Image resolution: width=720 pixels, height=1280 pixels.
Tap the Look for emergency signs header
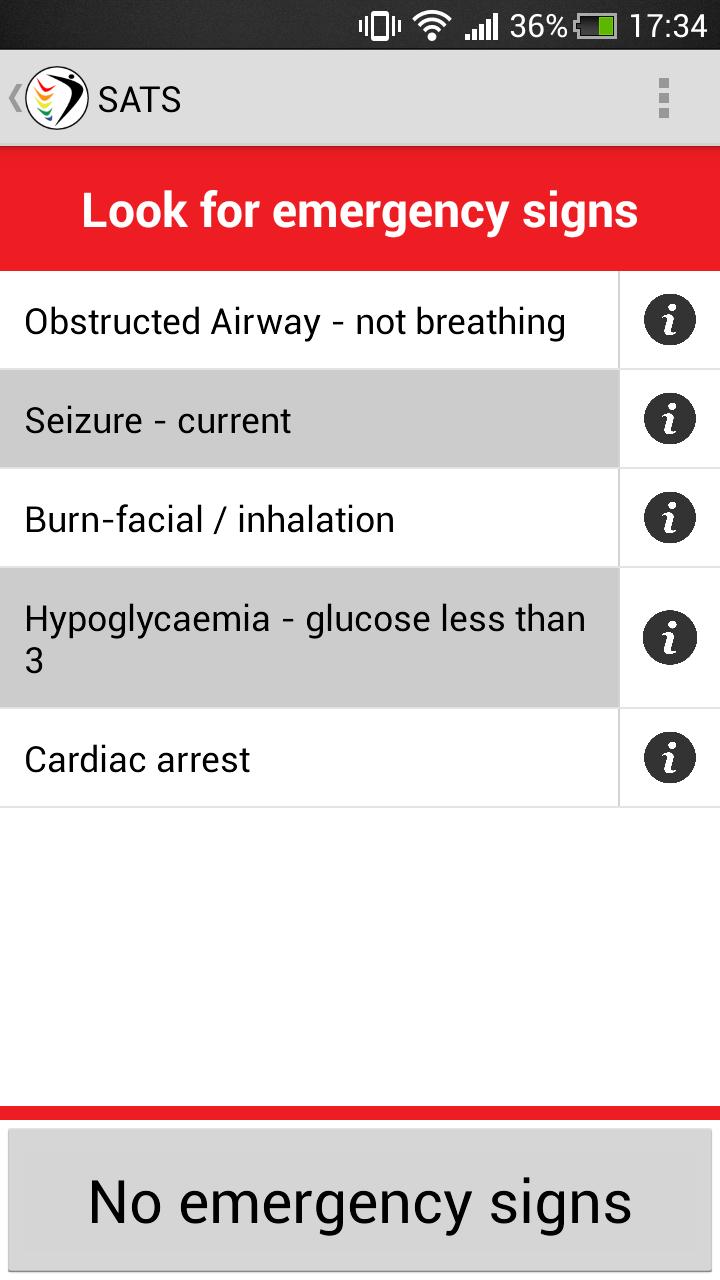[x=360, y=211]
